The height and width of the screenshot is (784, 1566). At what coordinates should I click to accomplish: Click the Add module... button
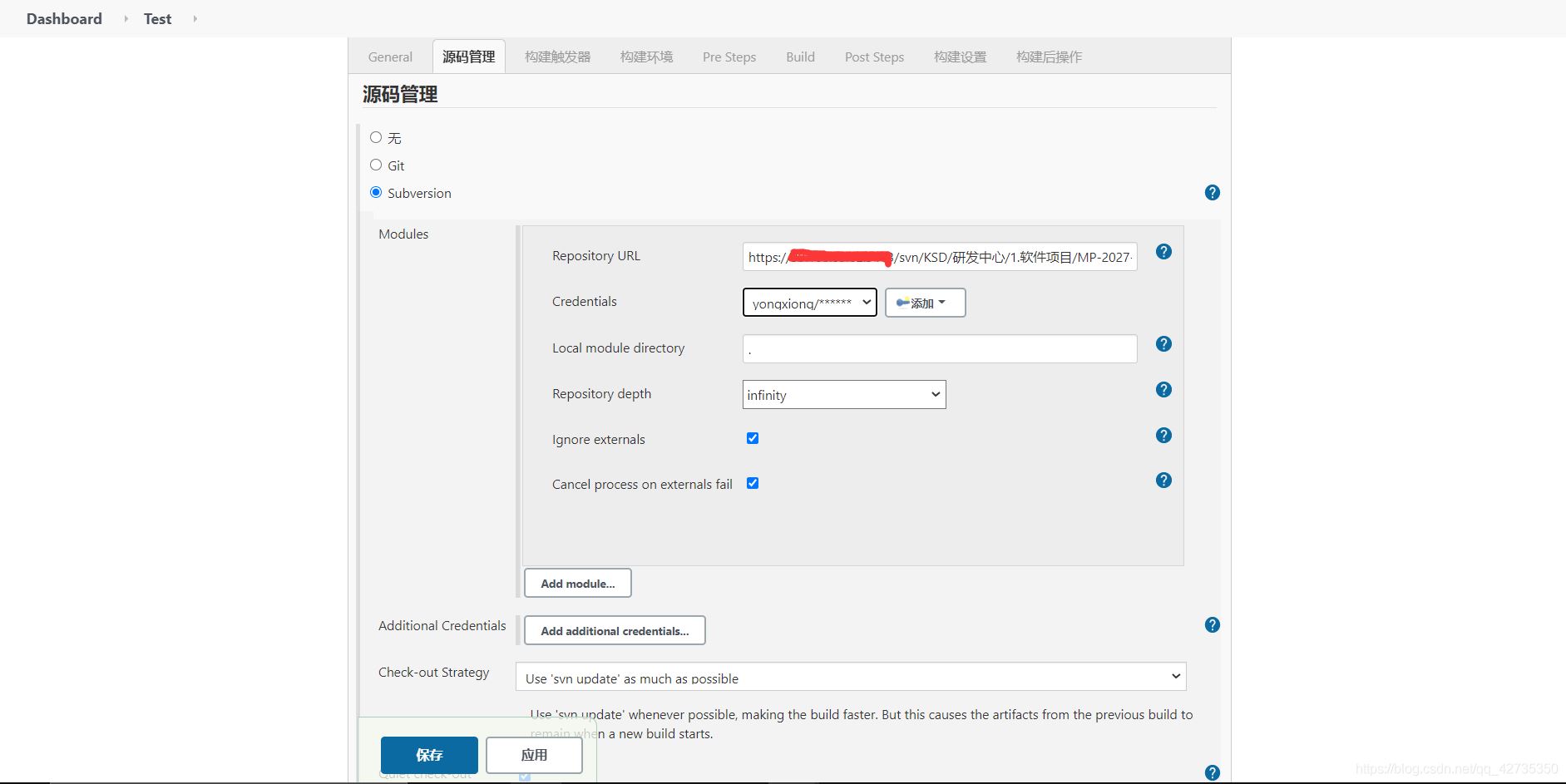(578, 583)
